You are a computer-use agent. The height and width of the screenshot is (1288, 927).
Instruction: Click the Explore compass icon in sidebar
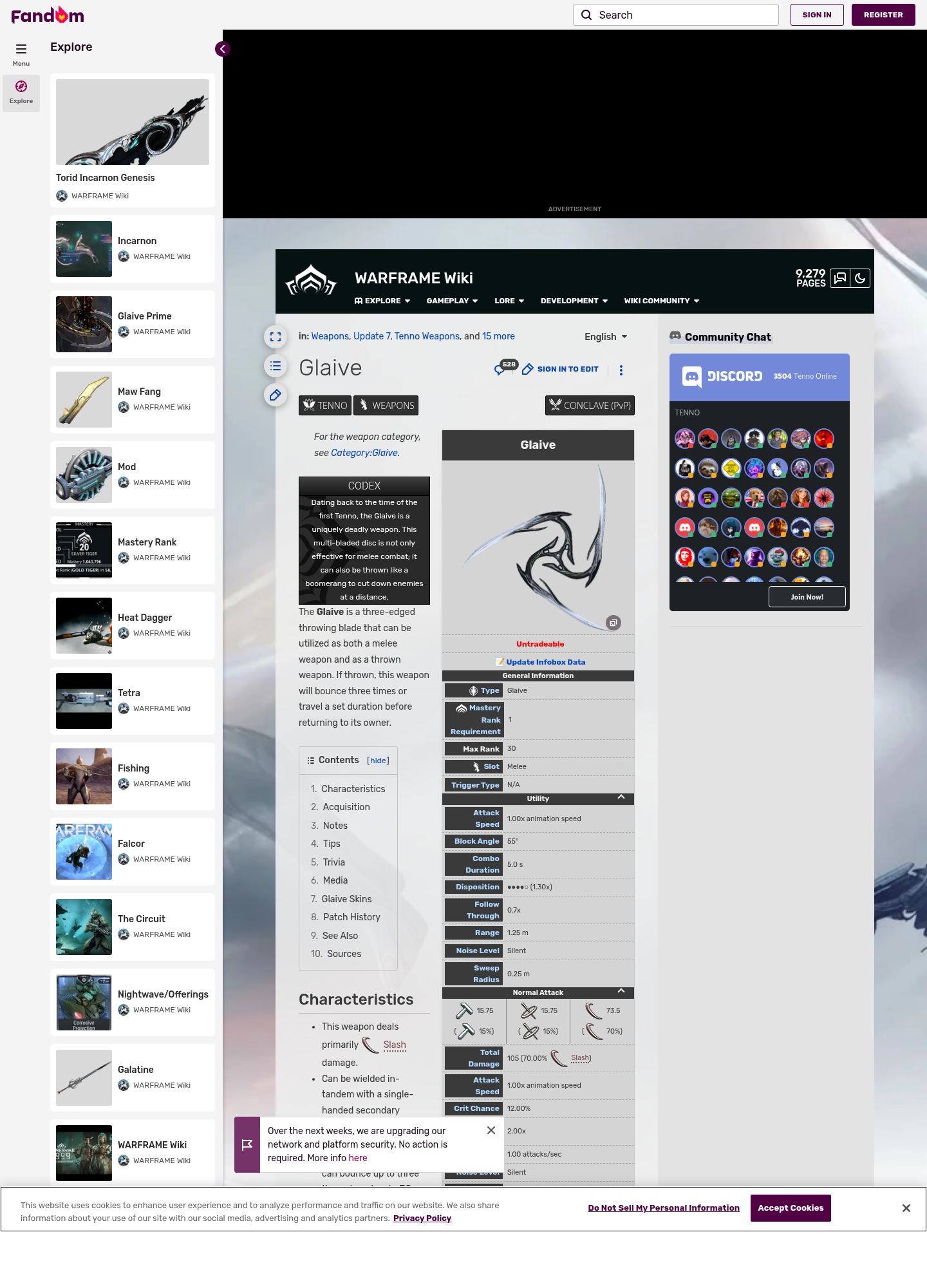coord(21,86)
